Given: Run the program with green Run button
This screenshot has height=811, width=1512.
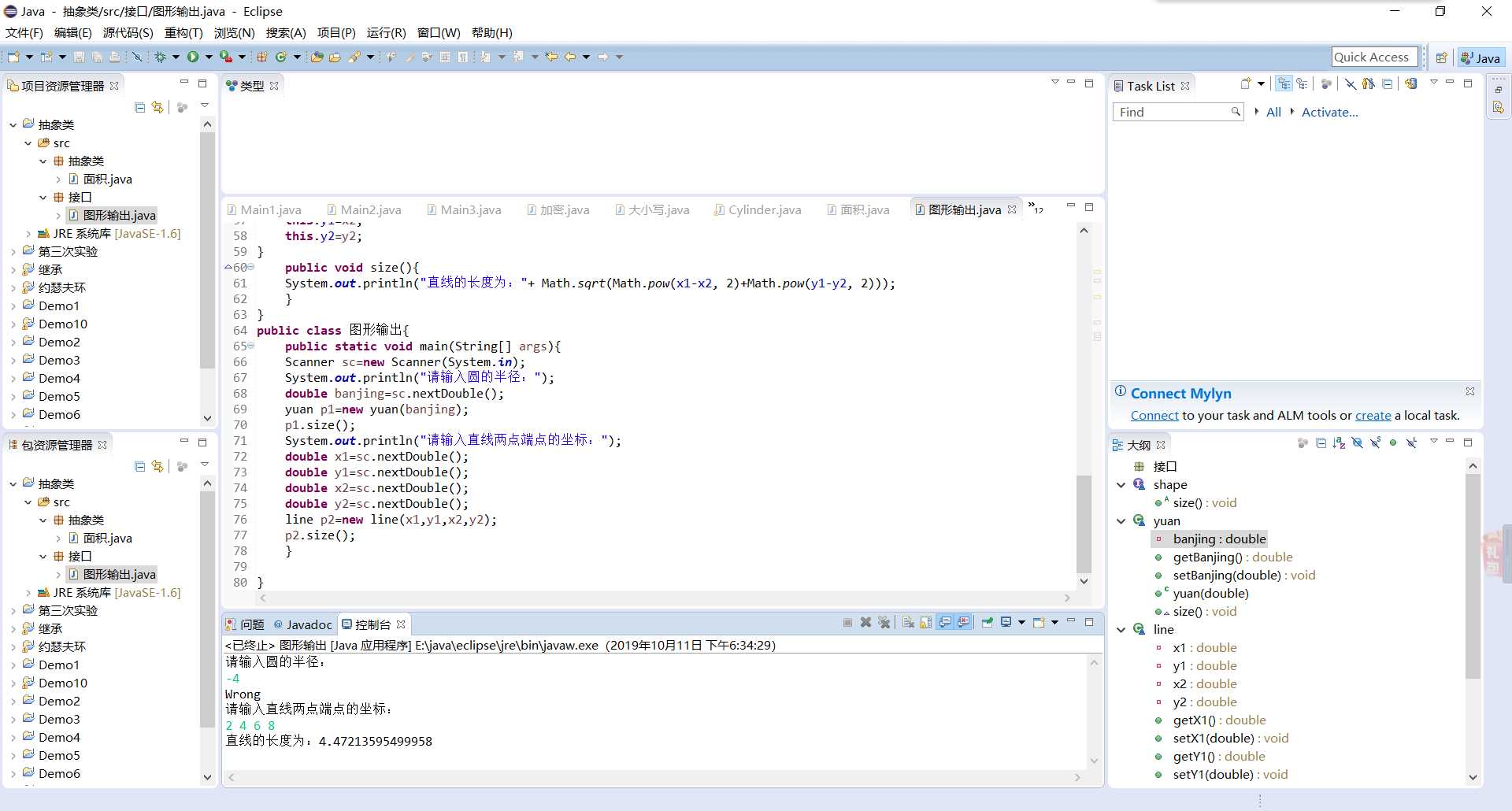Looking at the screenshot, I should click(193, 57).
